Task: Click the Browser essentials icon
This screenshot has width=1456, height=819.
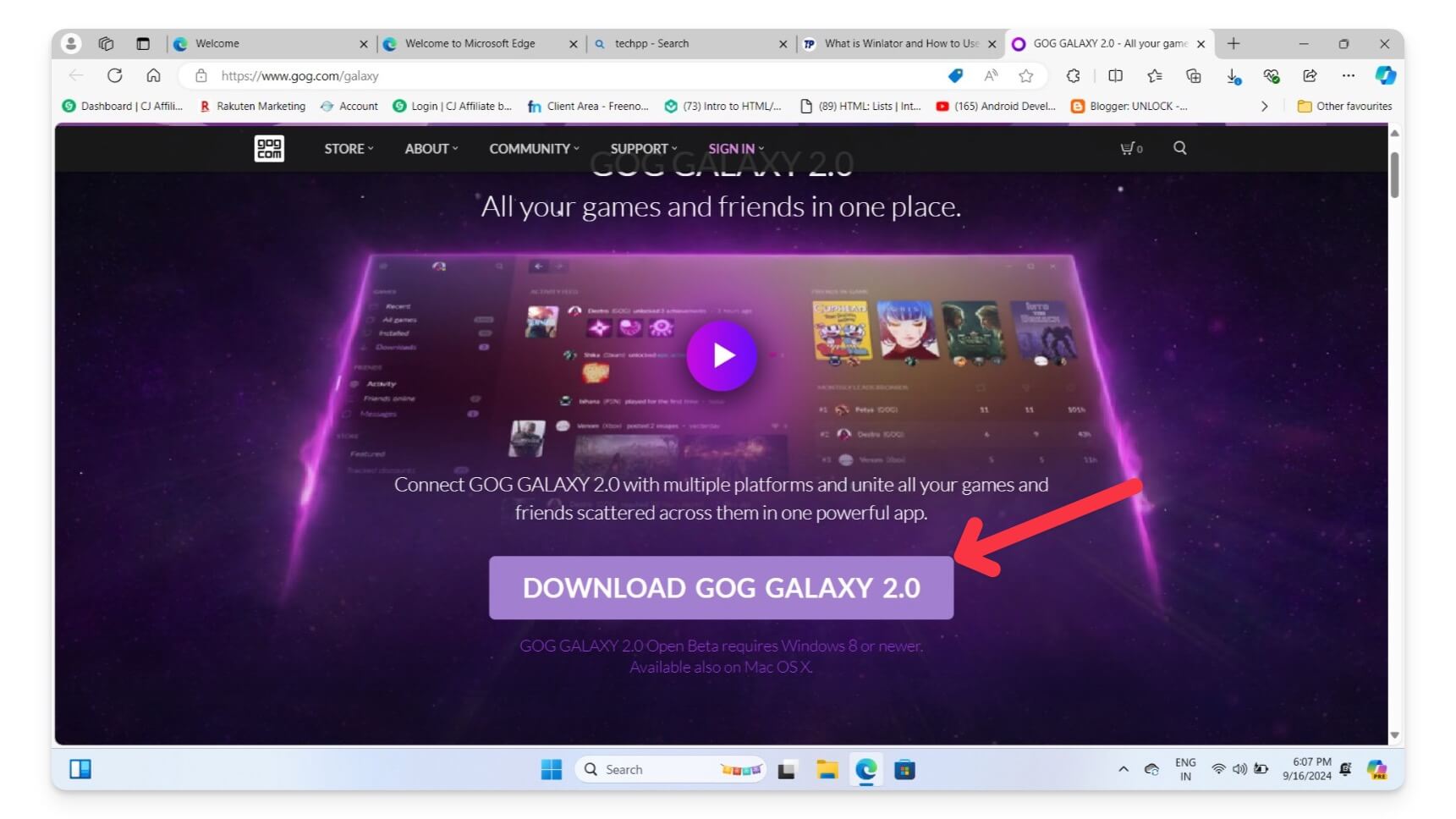Action: [x=1270, y=75]
